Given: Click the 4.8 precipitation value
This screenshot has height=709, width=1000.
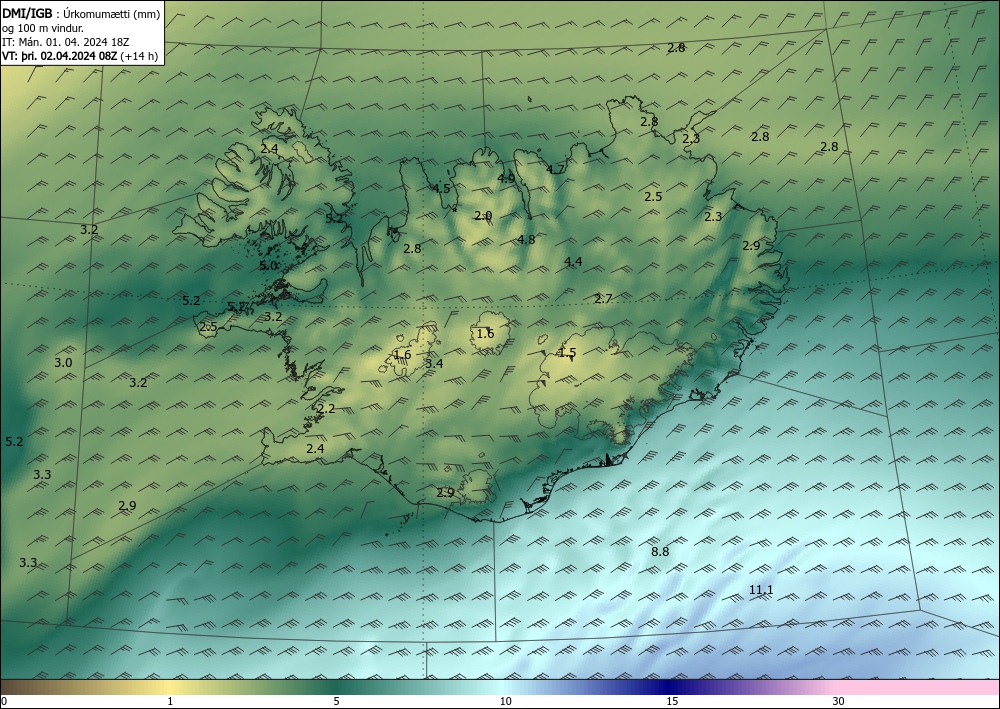Looking at the screenshot, I should click(526, 240).
